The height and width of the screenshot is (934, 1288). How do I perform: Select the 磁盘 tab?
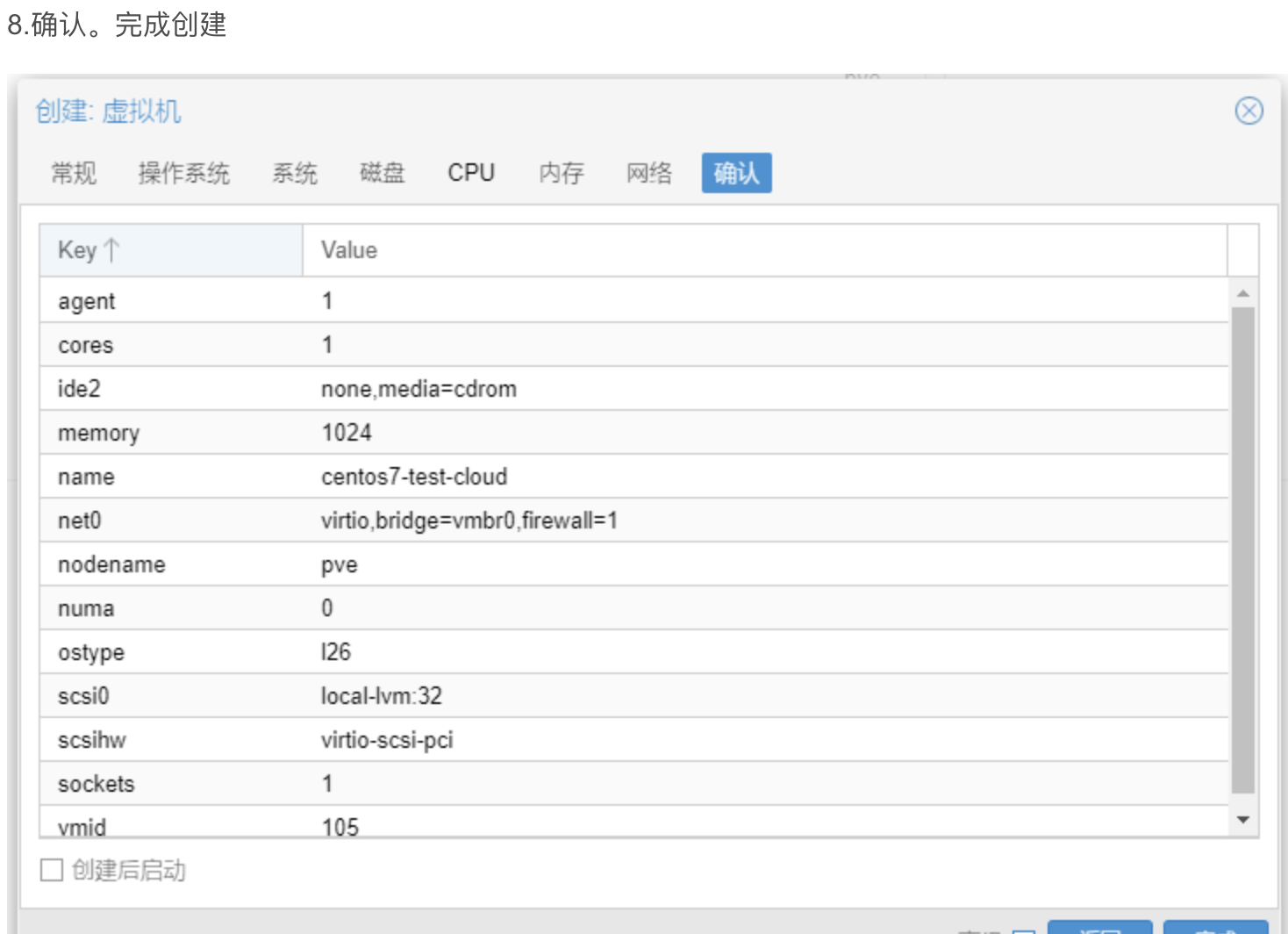(x=383, y=173)
